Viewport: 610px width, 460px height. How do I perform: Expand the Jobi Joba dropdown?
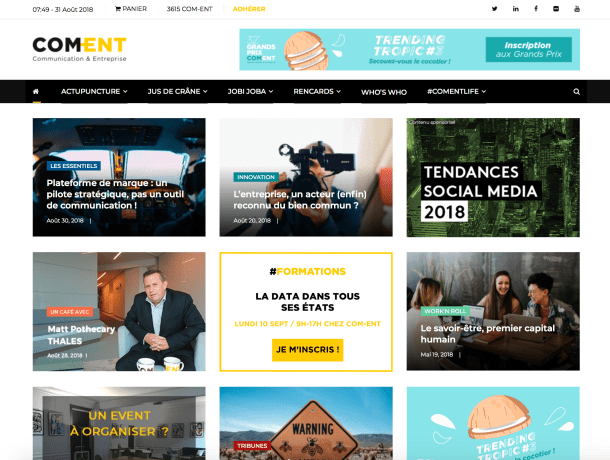(251, 91)
